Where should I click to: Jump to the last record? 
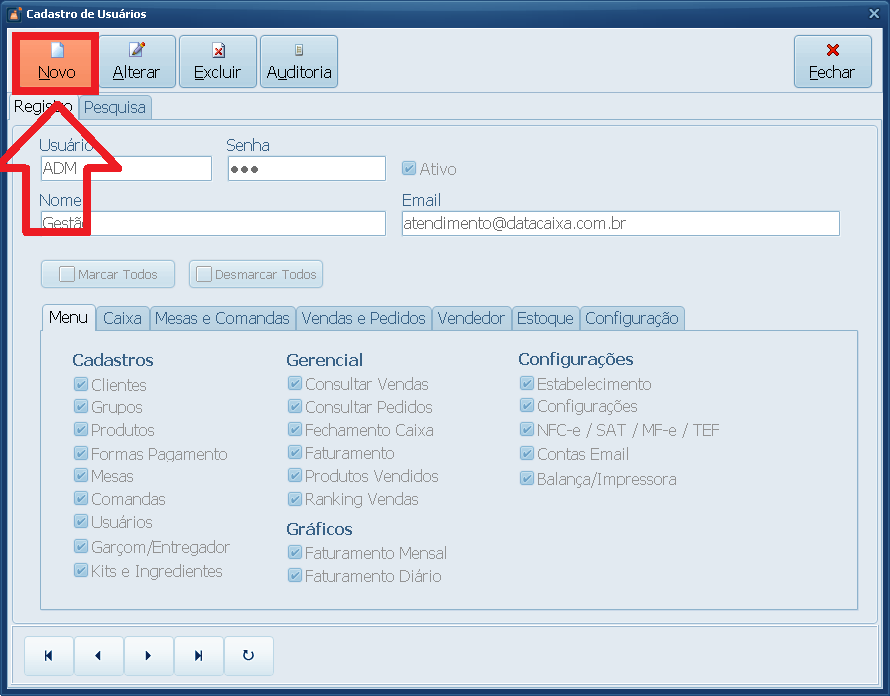click(198, 656)
